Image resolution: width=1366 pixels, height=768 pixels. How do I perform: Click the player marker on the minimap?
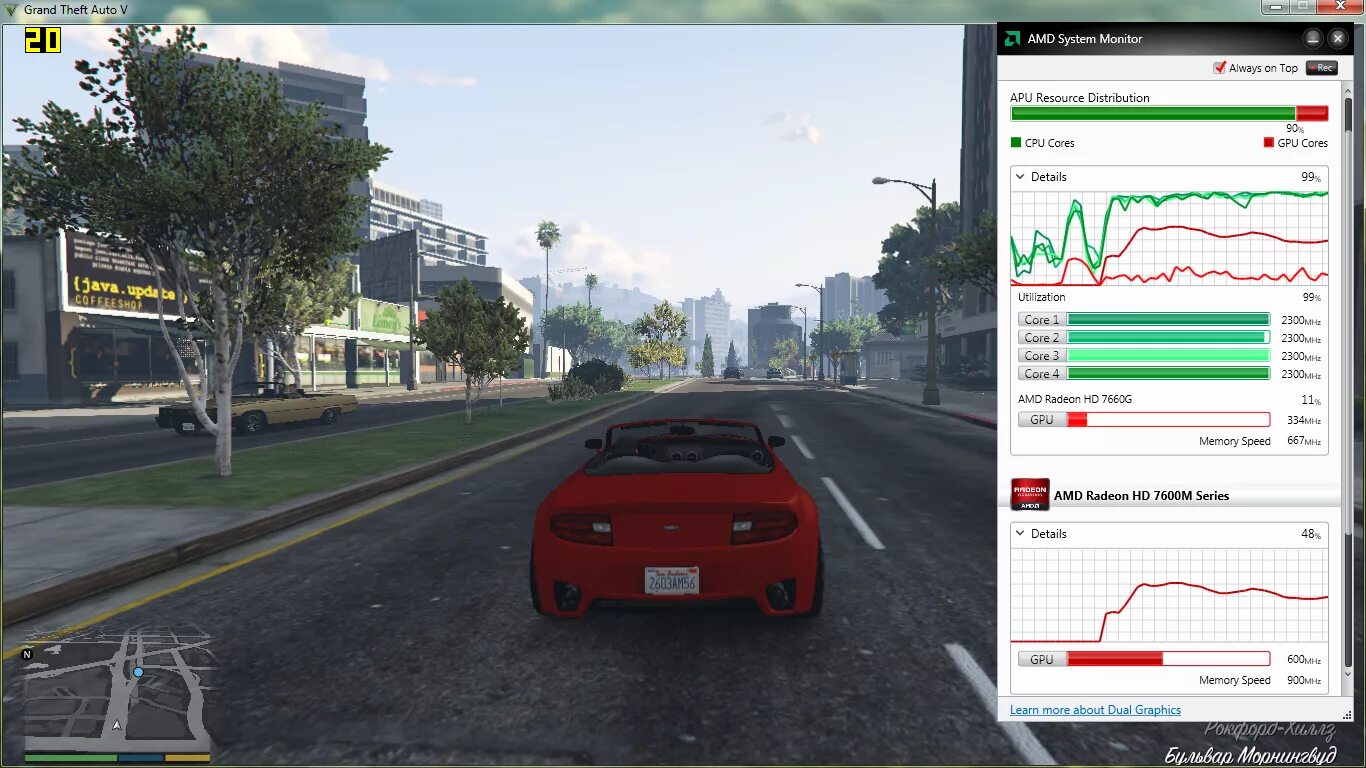pyautogui.click(x=117, y=725)
